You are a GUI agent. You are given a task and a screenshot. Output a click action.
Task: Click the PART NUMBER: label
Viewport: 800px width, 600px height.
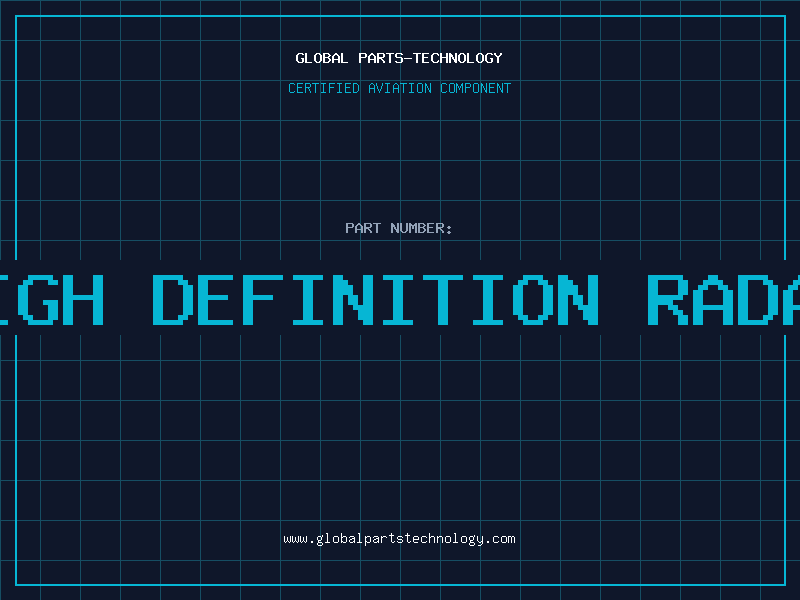(x=399, y=228)
